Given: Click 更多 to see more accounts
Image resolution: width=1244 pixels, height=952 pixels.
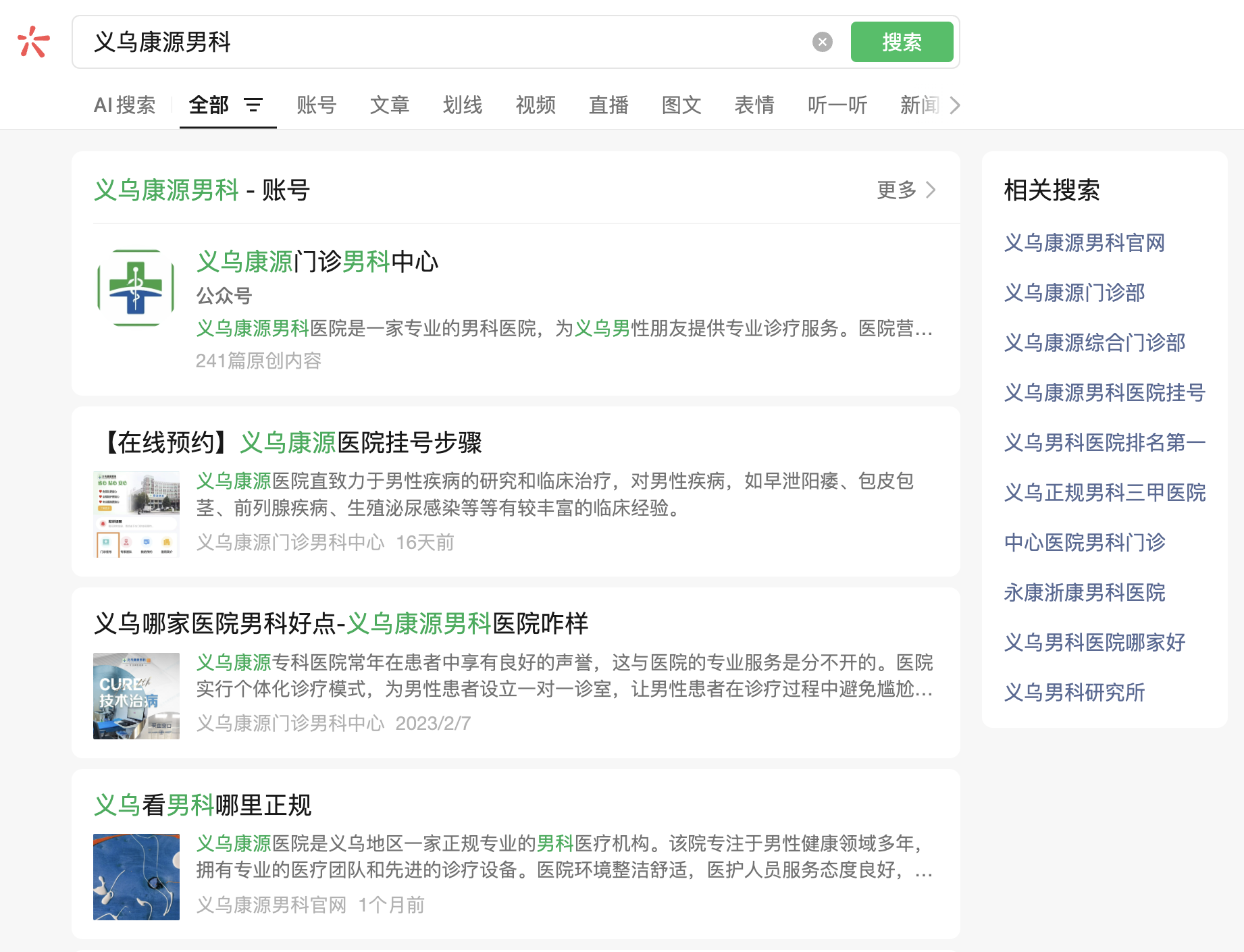Looking at the screenshot, I should coord(896,190).
